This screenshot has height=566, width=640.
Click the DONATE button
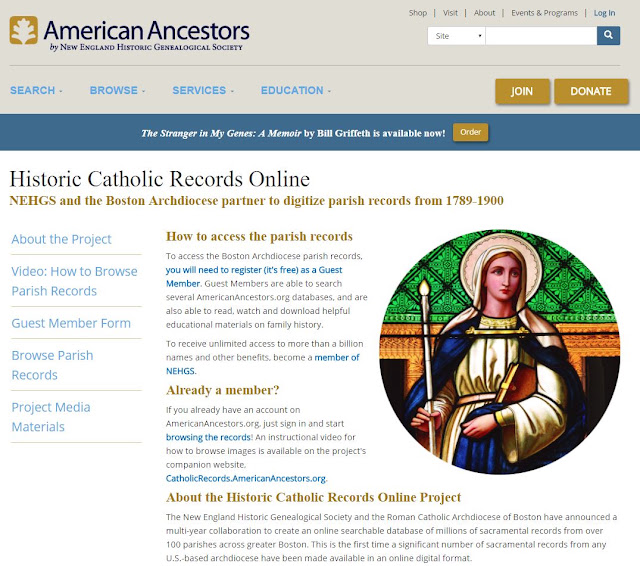pyautogui.click(x=591, y=91)
